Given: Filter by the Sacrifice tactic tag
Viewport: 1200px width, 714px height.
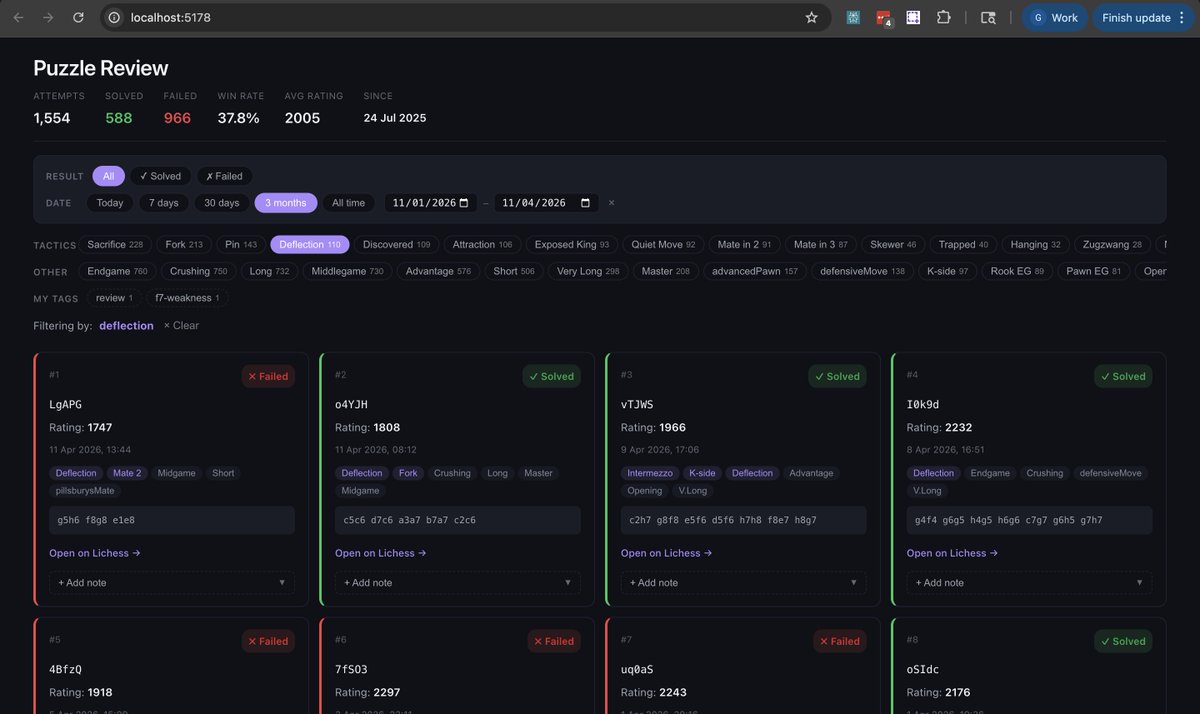Looking at the screenshot, I should coord(115,245).
